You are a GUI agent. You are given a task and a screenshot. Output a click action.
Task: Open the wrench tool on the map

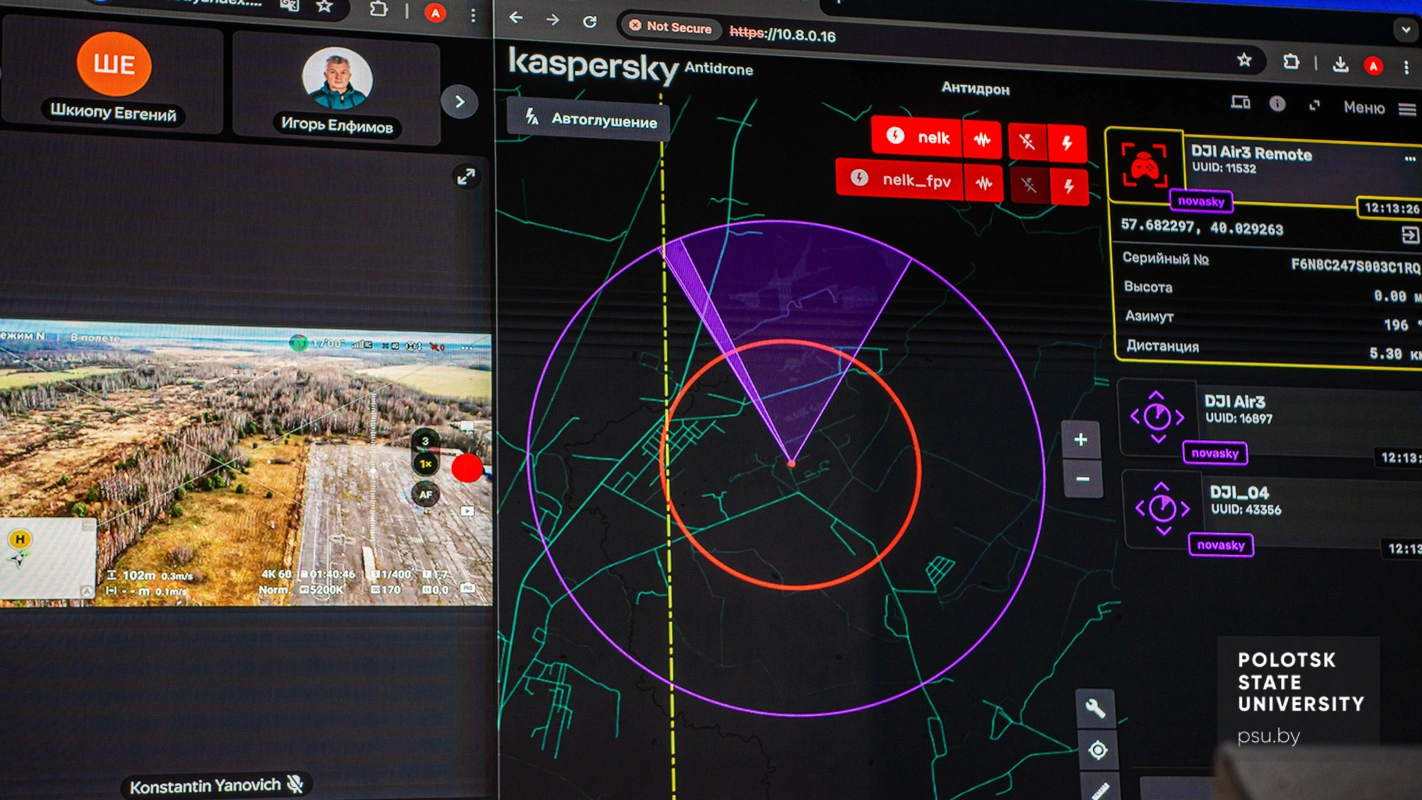(1096, 708)
